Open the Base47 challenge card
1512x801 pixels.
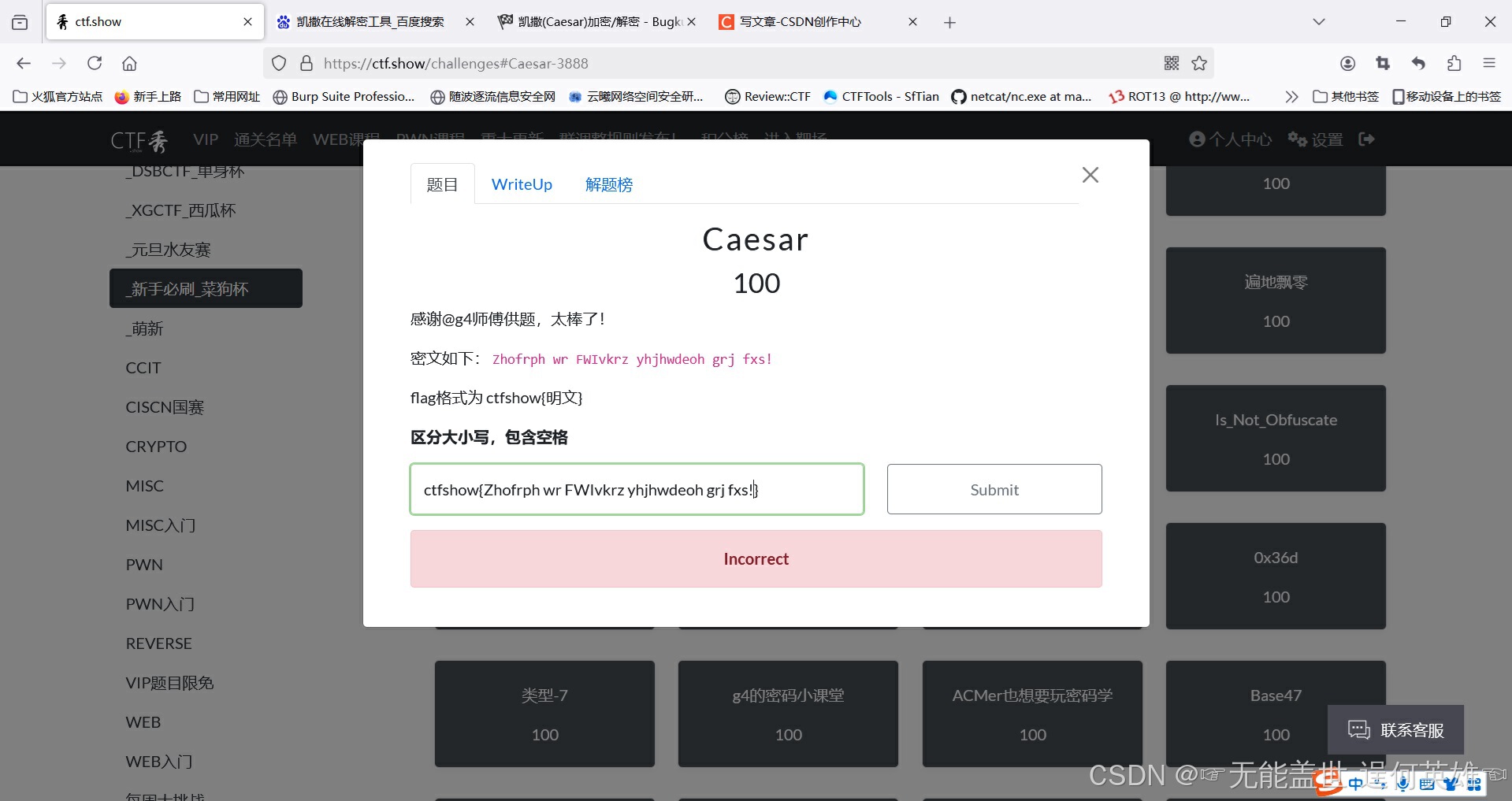[x=1276, y=714]
